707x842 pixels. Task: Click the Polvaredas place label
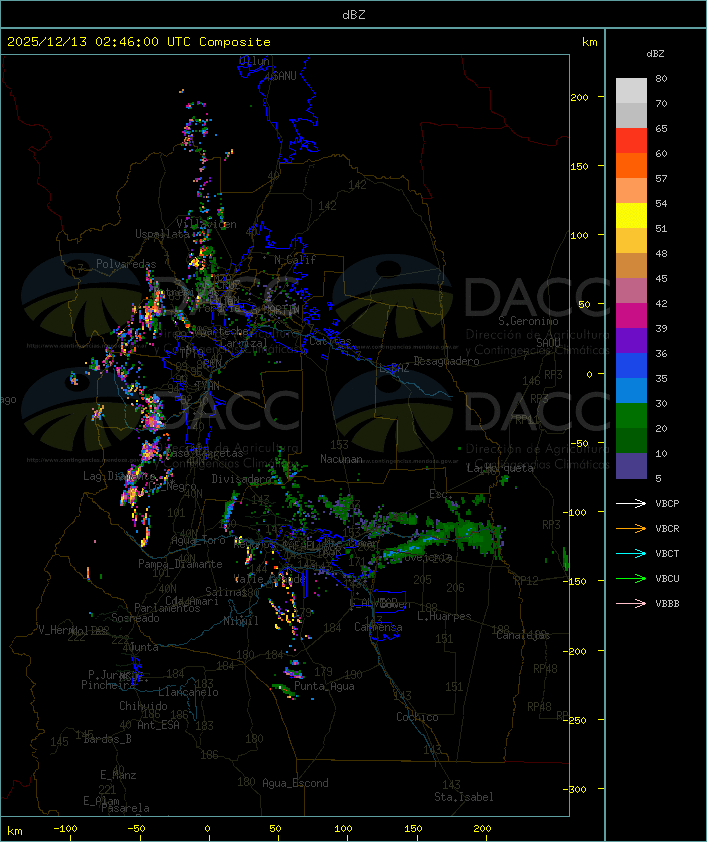tap(126, 264)
